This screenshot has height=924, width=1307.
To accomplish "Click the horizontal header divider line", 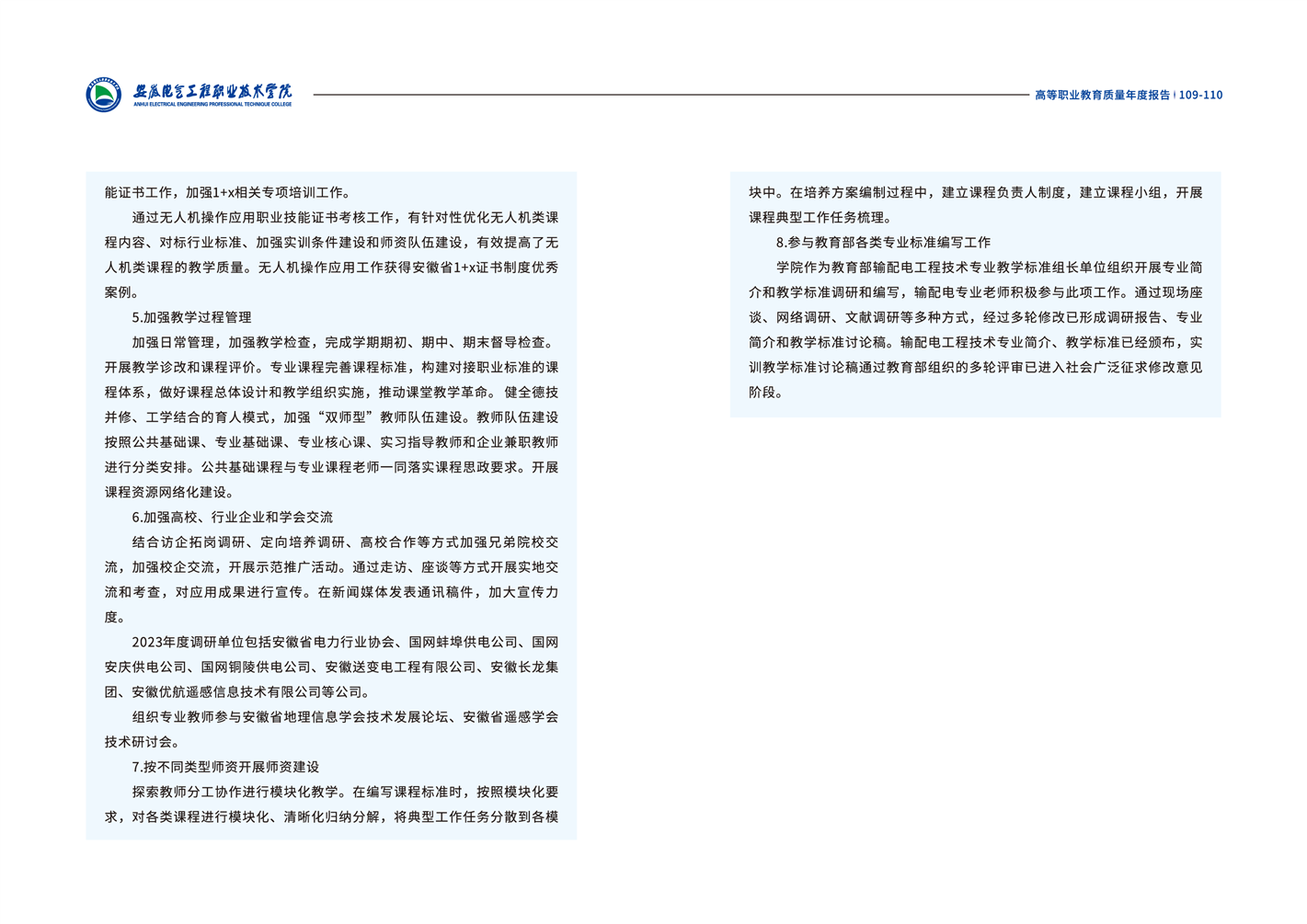I will tap(670, 94).
